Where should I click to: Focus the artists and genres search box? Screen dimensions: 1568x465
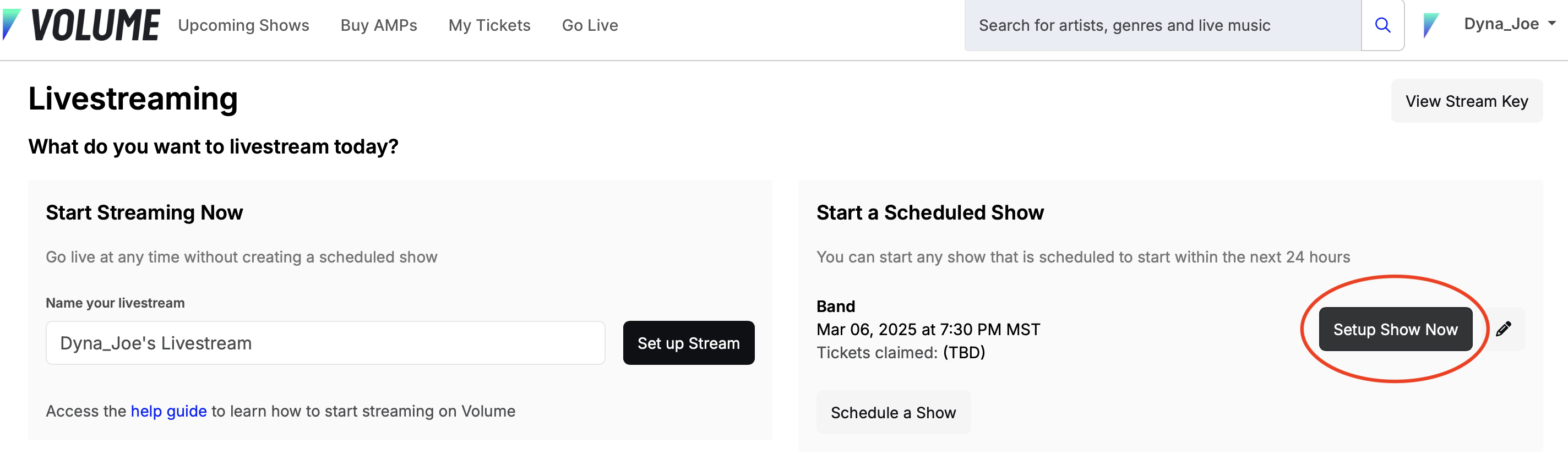coord(1163,25)
